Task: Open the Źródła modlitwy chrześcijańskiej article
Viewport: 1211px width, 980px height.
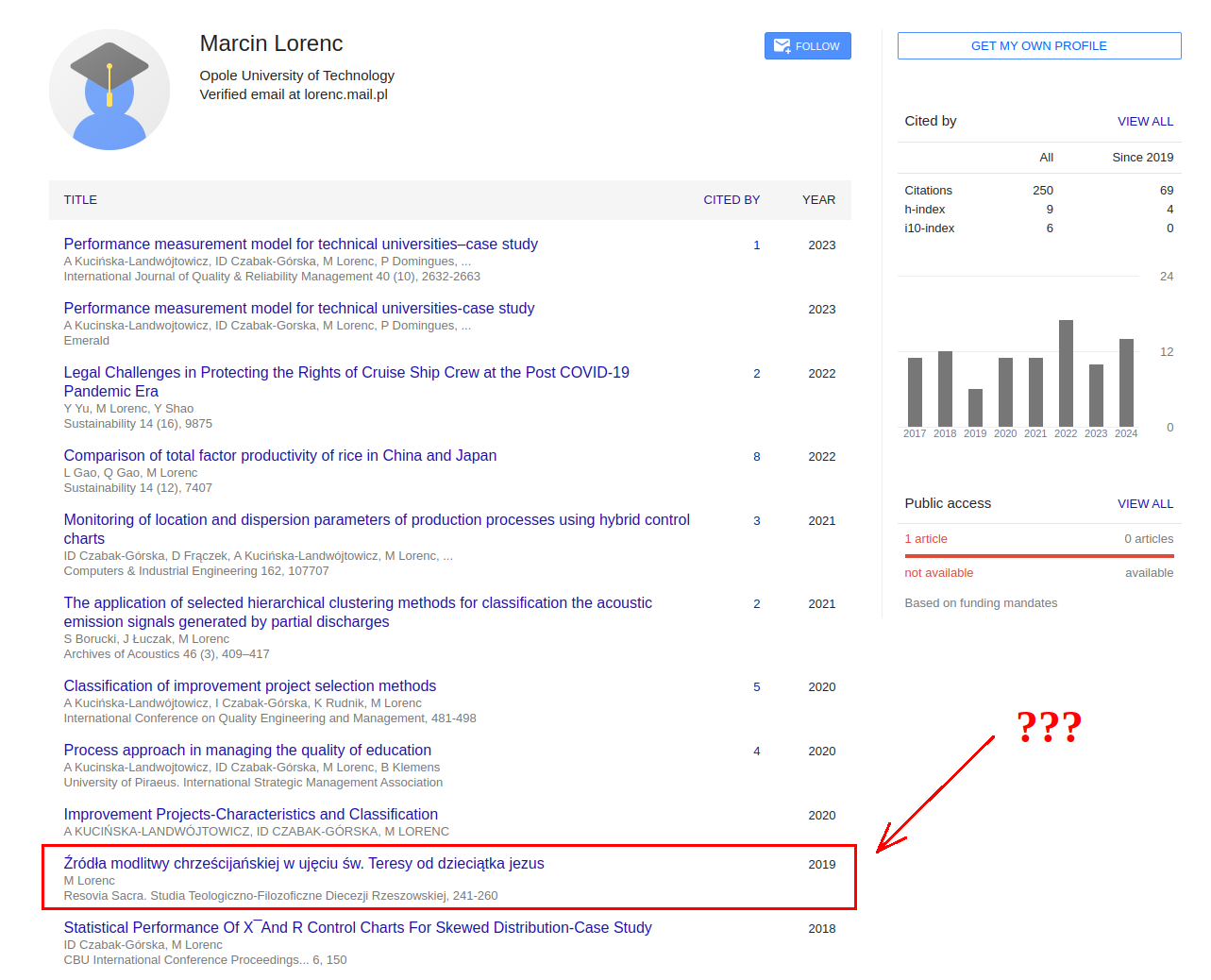Action: tap(303, 864)
